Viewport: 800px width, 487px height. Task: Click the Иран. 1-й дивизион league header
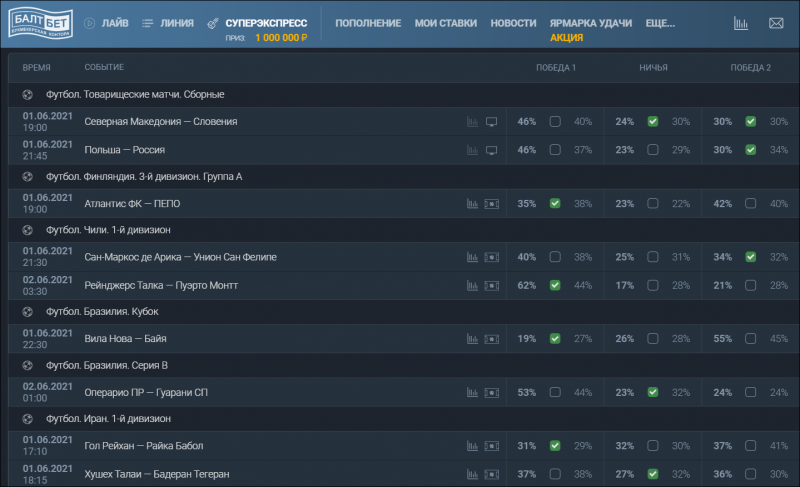point(108,419)
